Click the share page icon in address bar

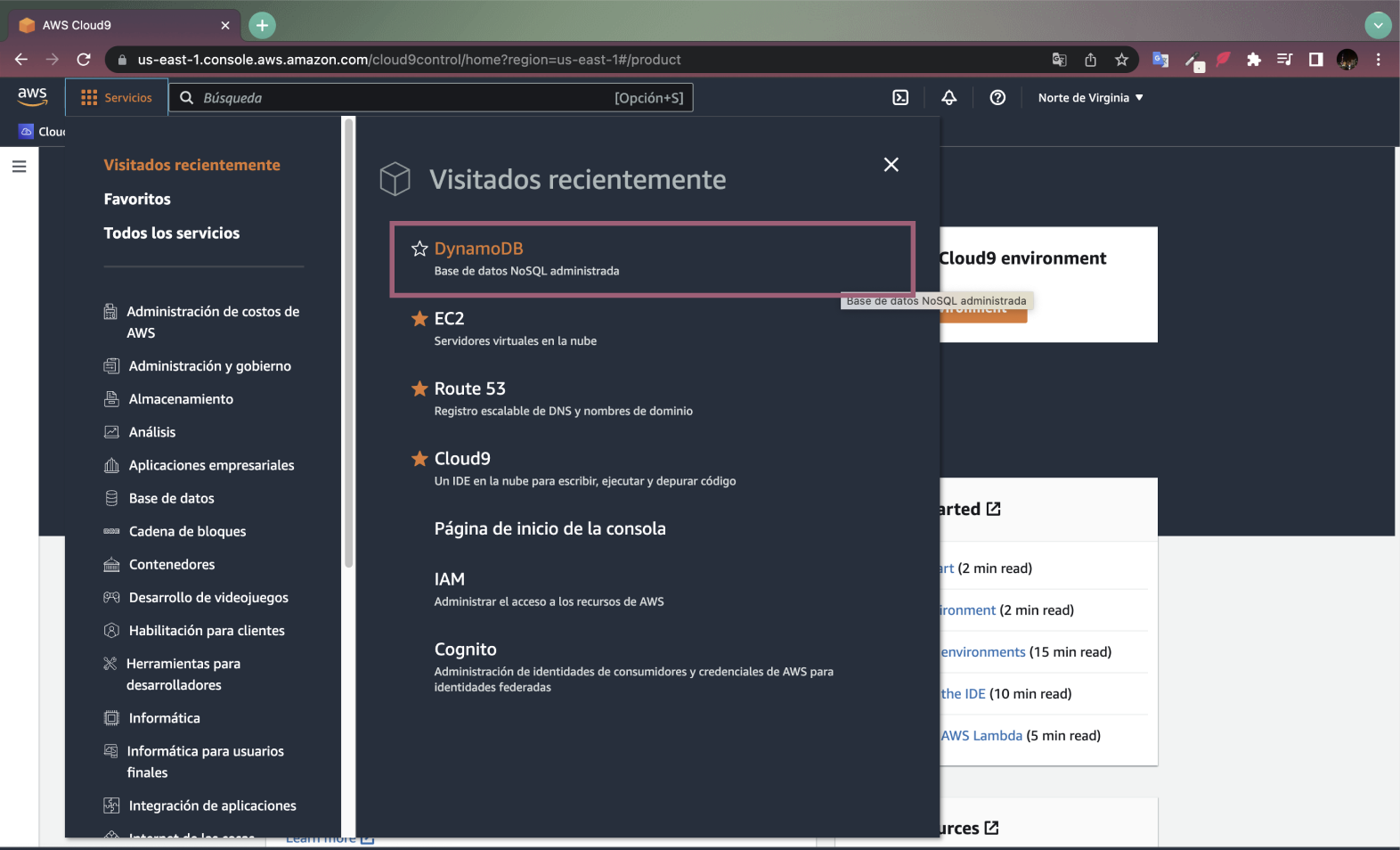point(1090,60)
